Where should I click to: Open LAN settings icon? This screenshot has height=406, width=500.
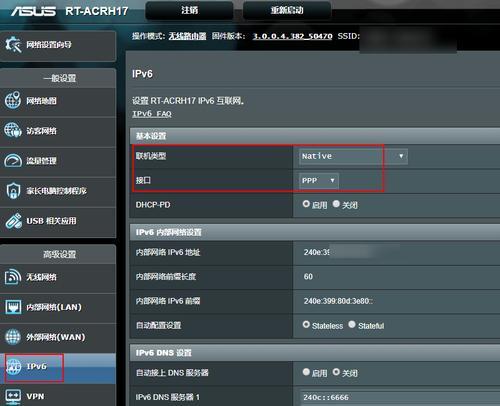(x=13, y=307)
